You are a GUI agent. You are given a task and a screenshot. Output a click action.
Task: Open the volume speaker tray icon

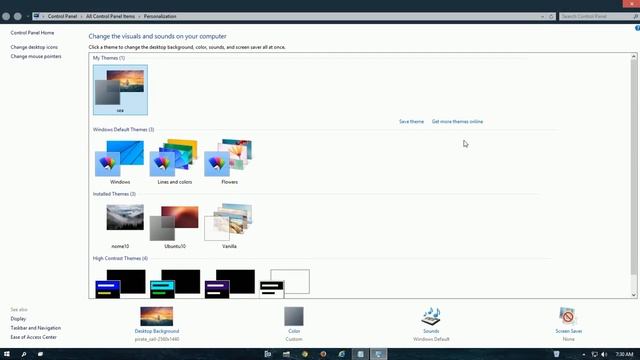pos(604,354)
